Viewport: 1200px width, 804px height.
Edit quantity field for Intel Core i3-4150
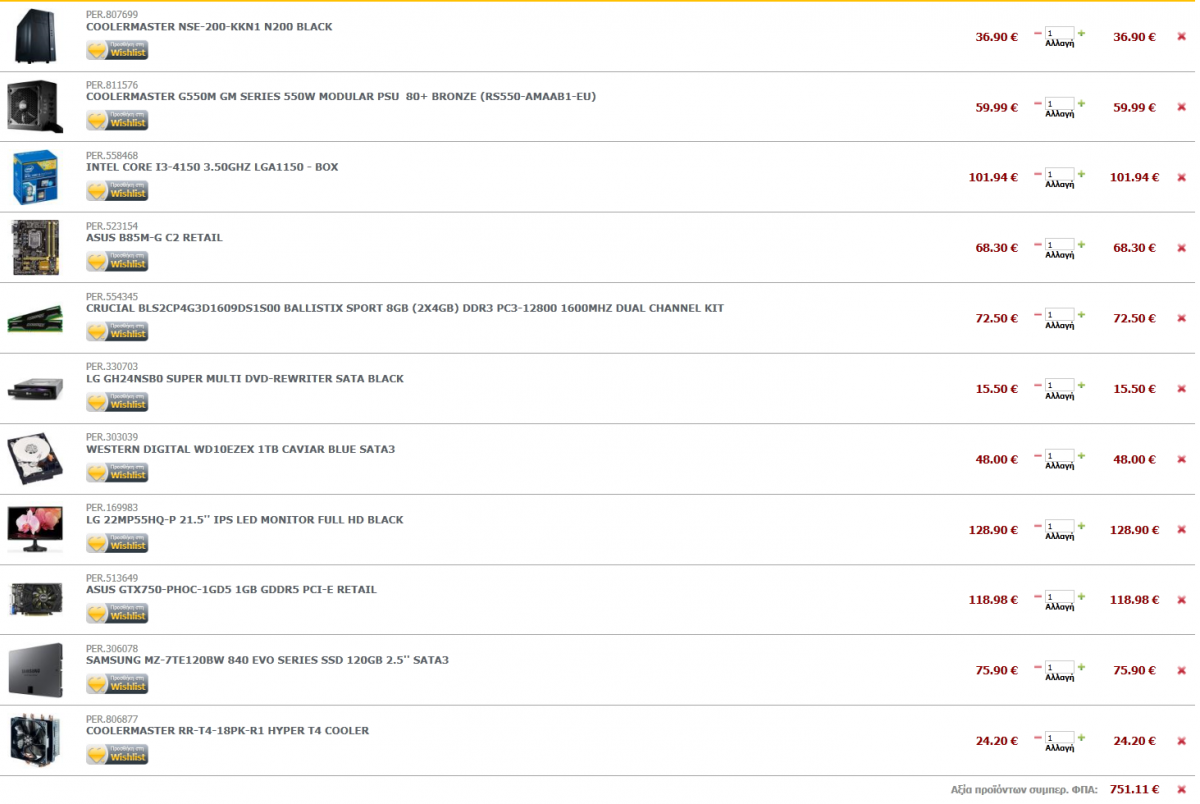[1059, 173]
